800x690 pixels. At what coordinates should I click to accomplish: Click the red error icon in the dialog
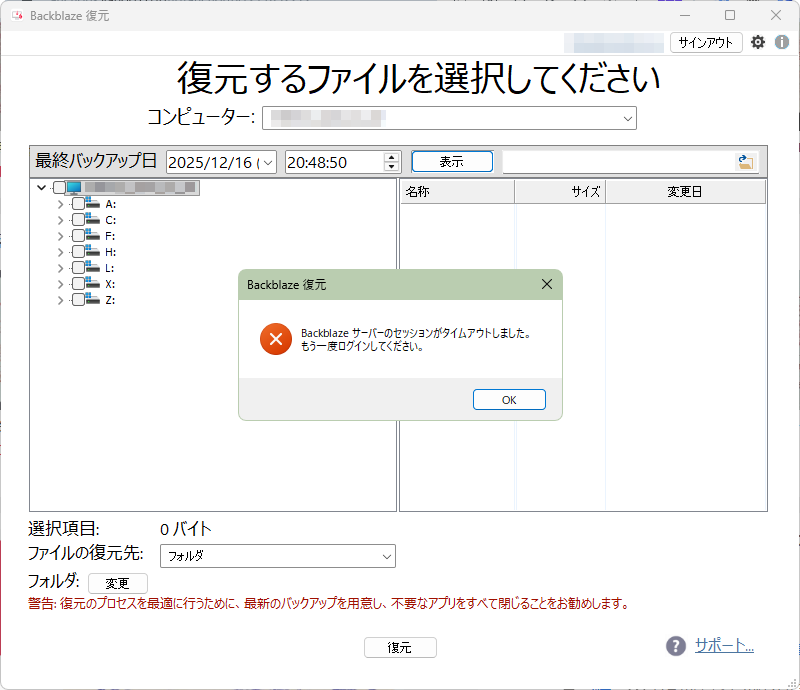276,339
